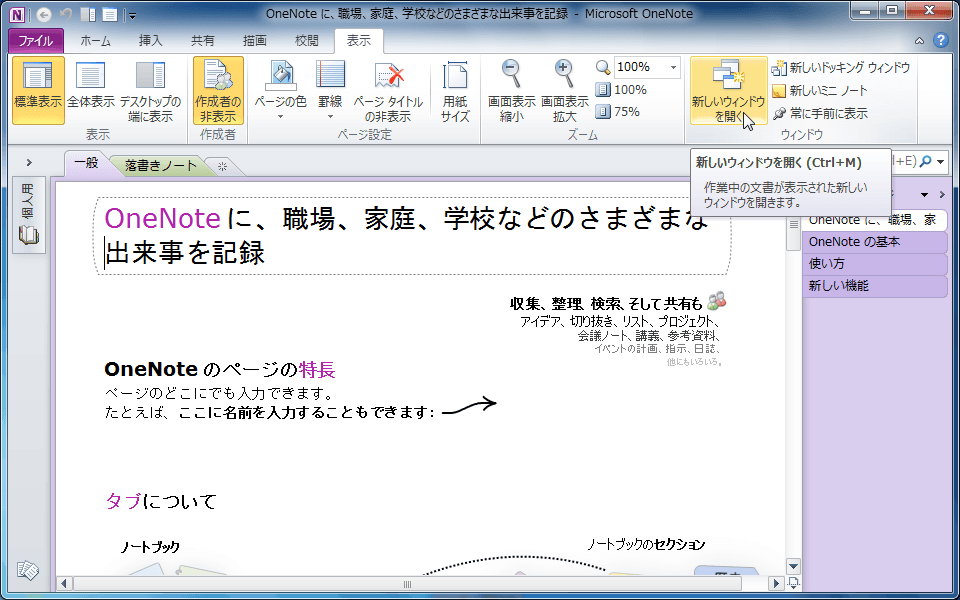Open 新しいミニノート side note

tap(820, 91)
